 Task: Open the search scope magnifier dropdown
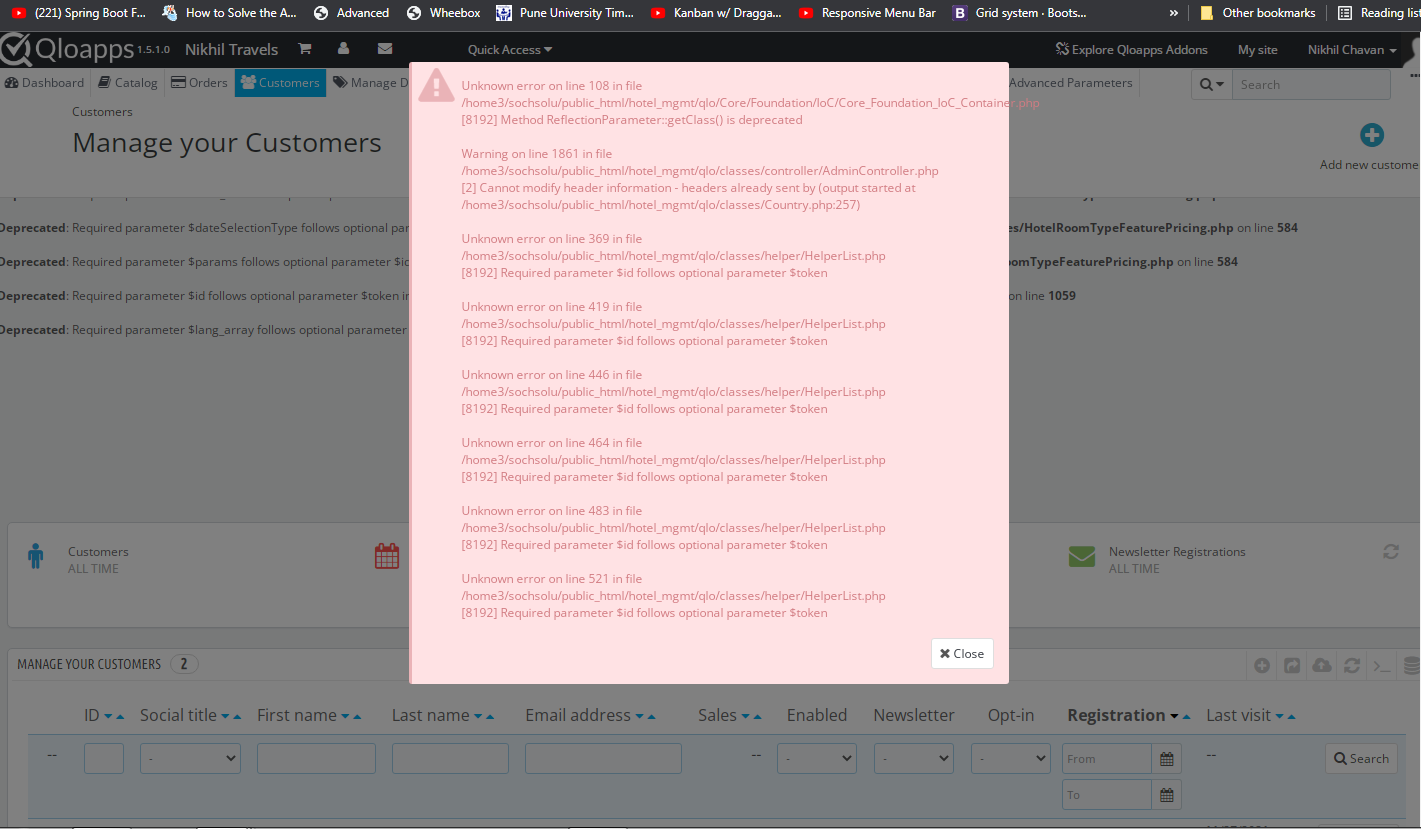tap(1212, 85)
